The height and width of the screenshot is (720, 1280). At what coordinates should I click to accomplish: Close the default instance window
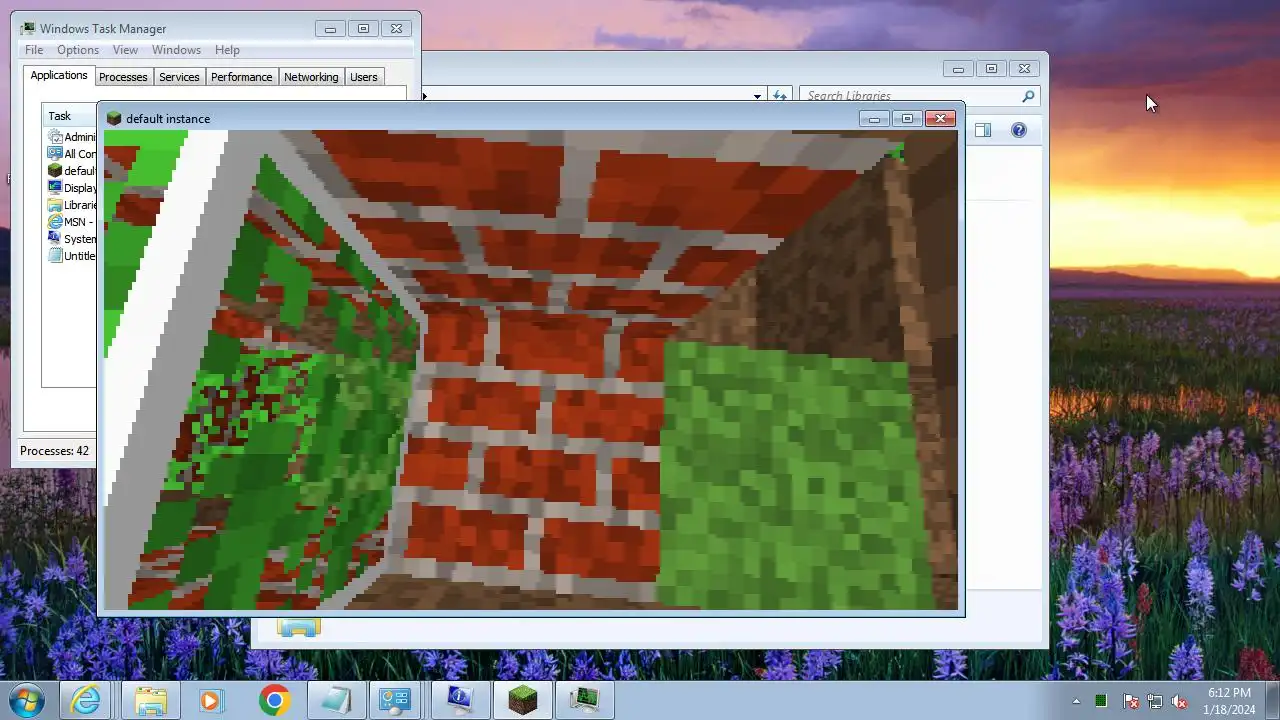[941, 119]
